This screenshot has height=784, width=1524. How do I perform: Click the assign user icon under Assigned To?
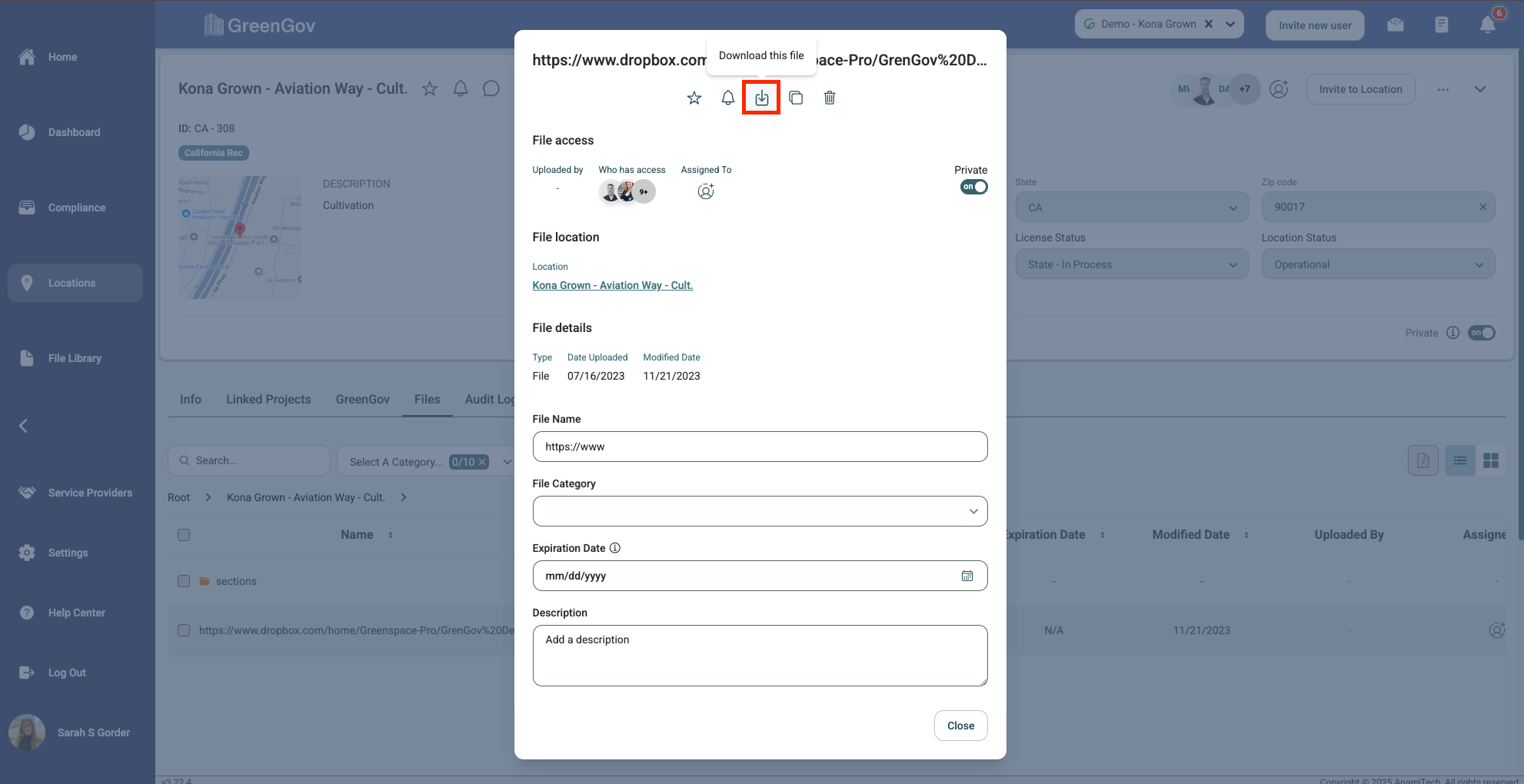706,191
